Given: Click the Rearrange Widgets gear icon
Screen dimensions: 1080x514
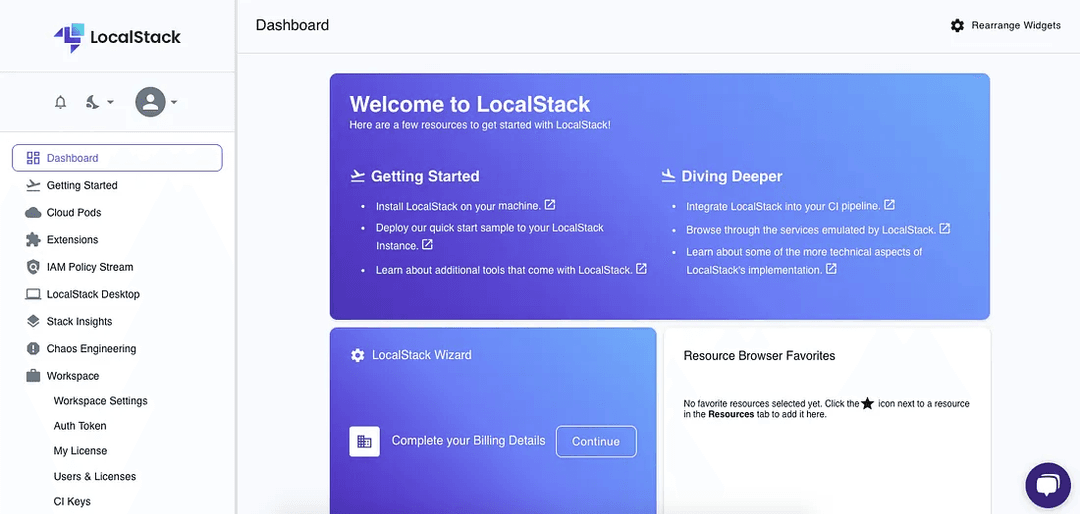Looking at the screenshot, I should 957,25.
